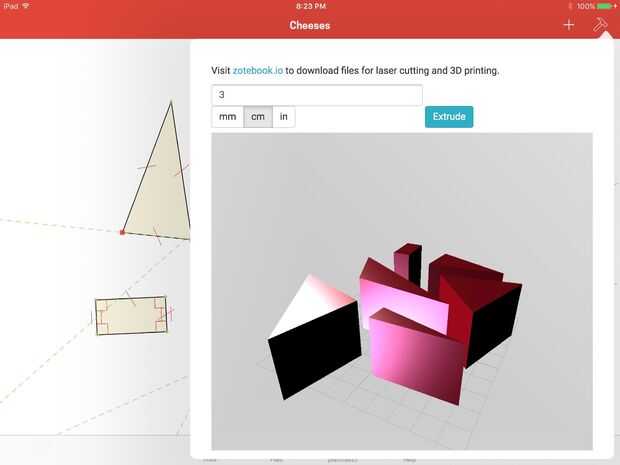Viewport: 620px width, 465px height.
Task: Select the red vertex point on triangle
Action: point(122,232)
